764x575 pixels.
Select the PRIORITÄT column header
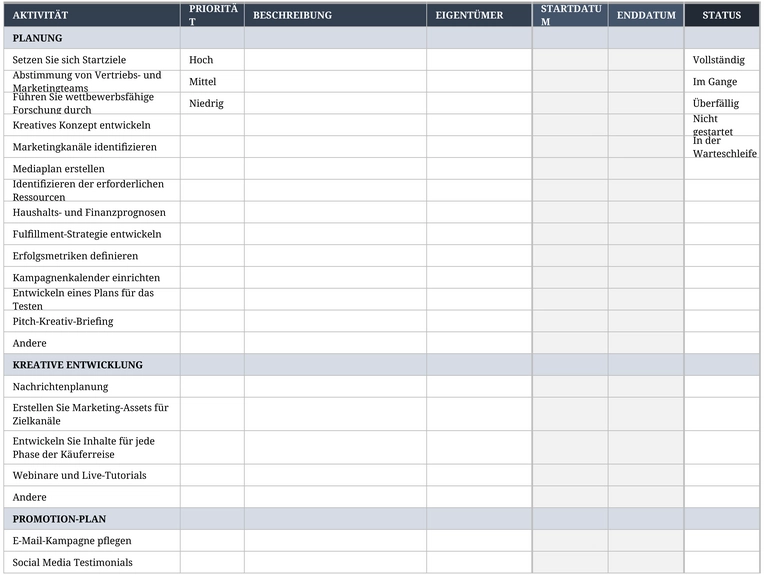212,15
